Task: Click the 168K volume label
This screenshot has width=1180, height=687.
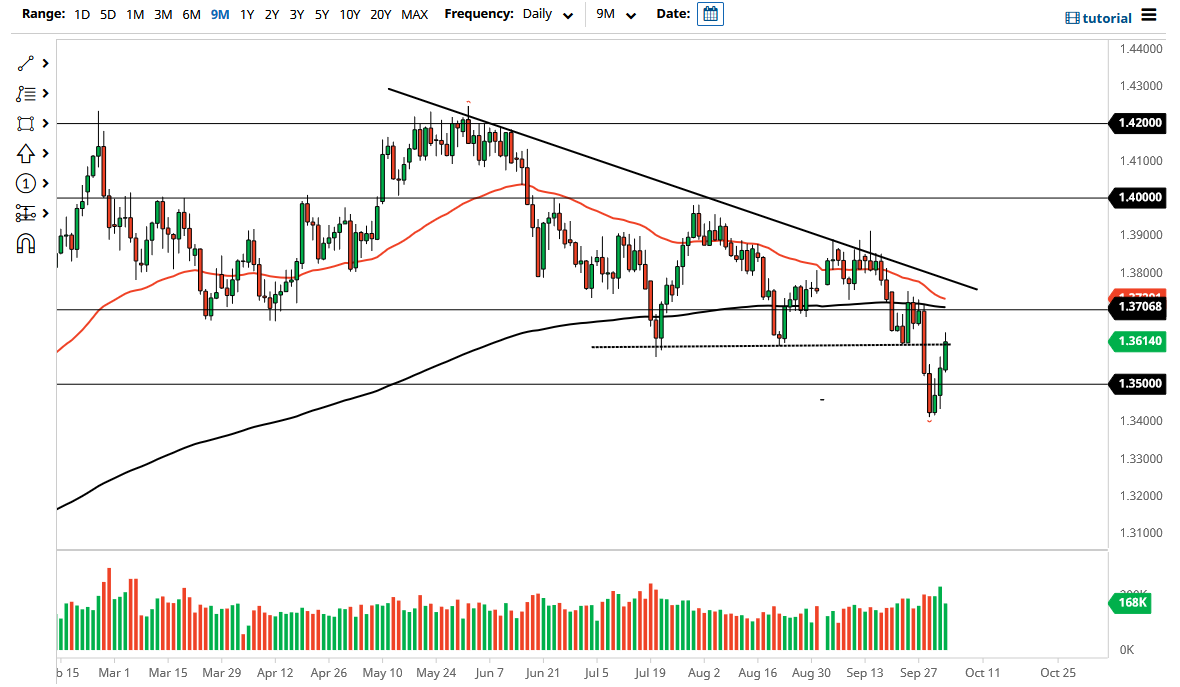Action: pyautogui.click(x=1131, y=602)
